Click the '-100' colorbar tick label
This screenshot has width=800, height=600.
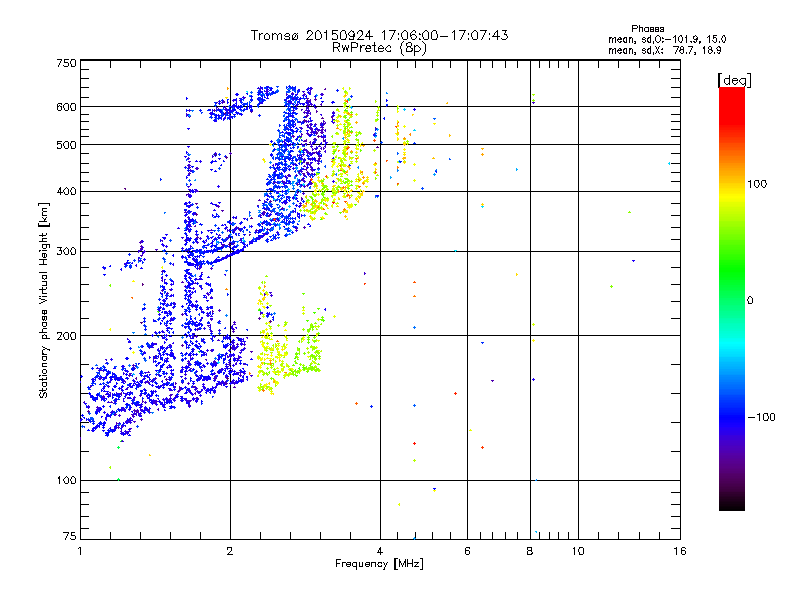761,417
